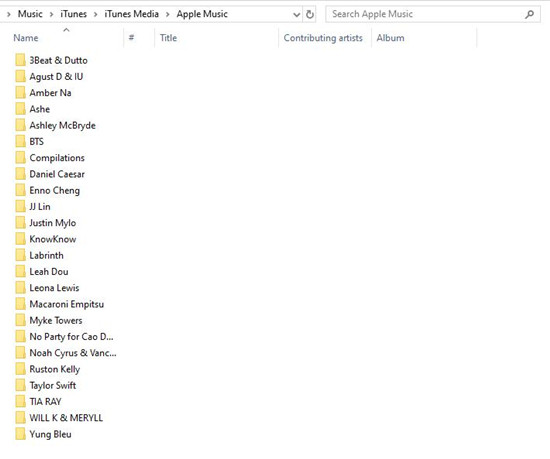
Task: Click the Yung Bleu folder icon
Action: (20, 434)
